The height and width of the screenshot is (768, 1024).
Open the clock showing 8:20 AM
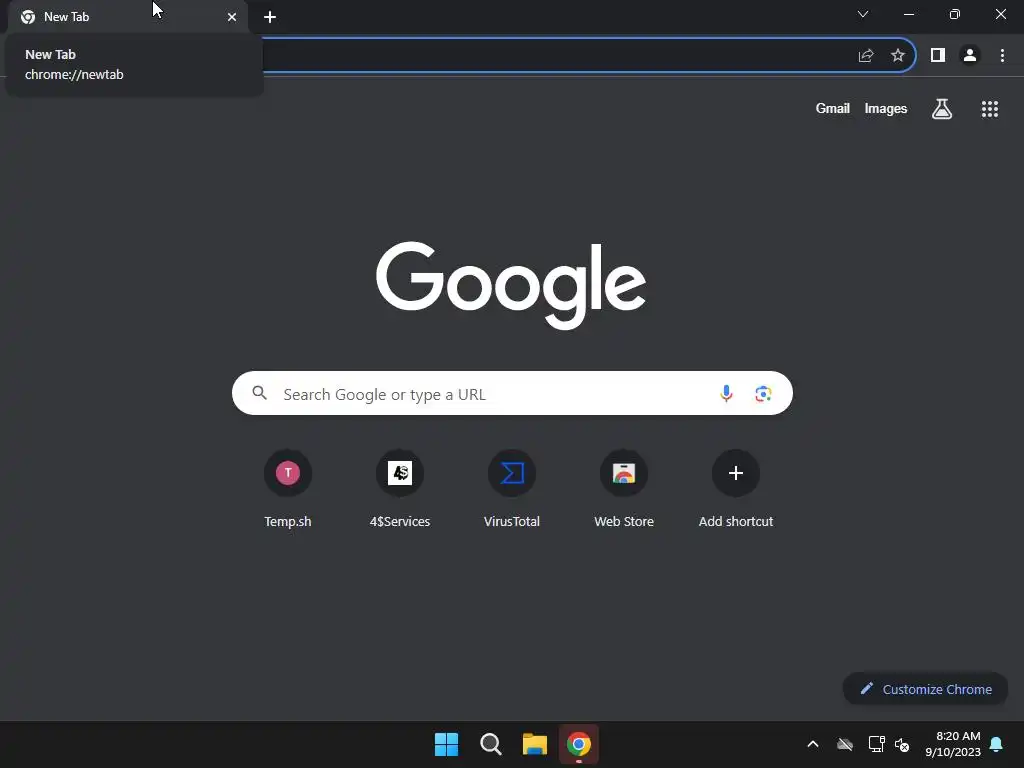click(x=953, y=744)
